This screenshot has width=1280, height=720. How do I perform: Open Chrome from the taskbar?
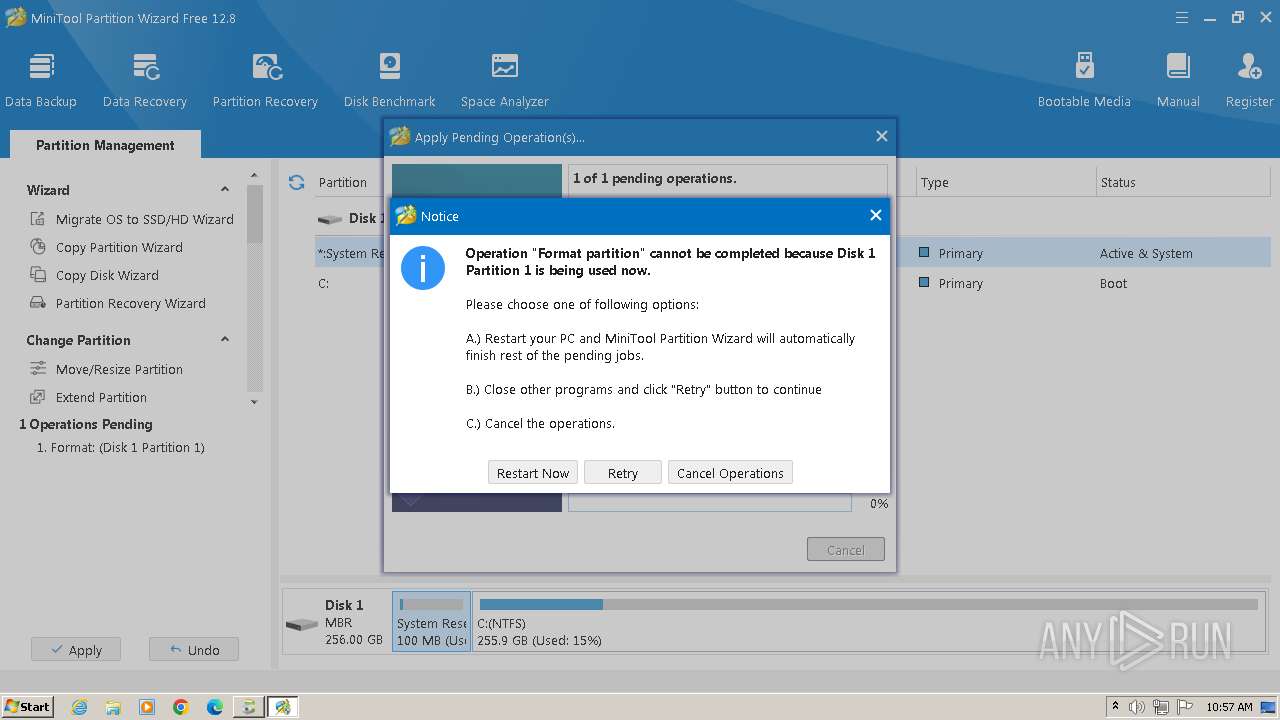(181, 707)
